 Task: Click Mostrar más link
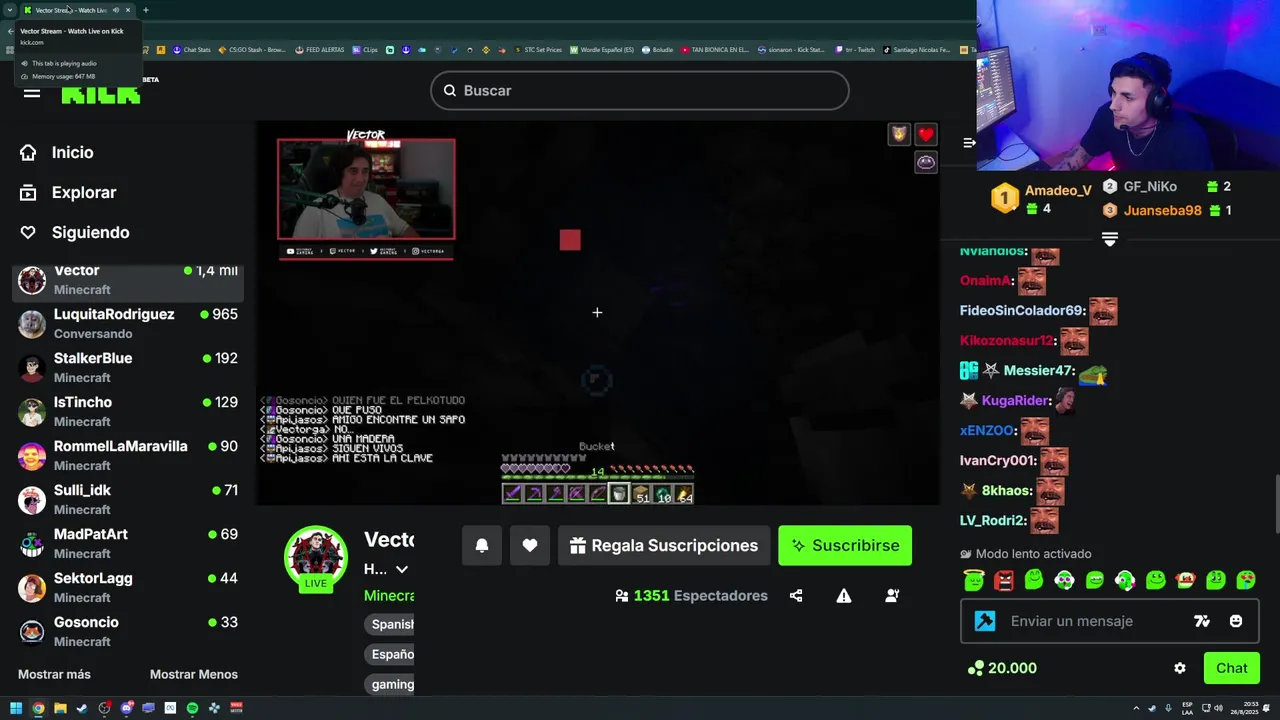[x=54, y=674]
